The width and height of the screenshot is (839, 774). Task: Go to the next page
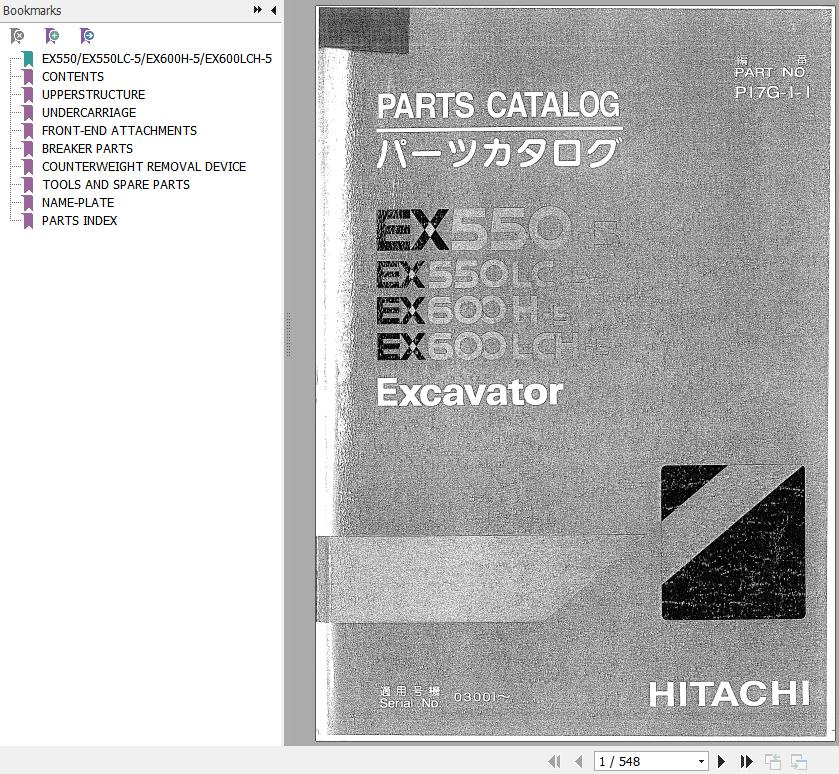(721, 761)
